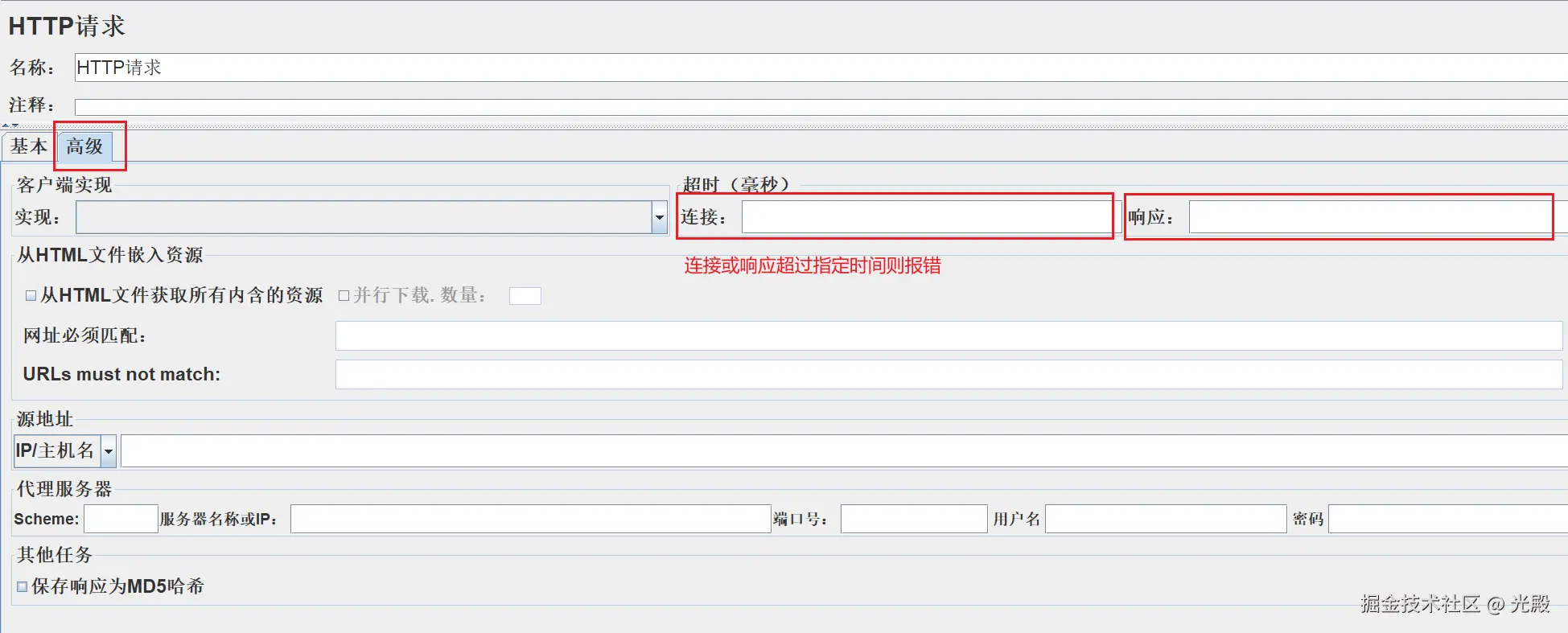Viewport: 1568px width, 633px height.
Task: Click the 名称 input field with HTTP请求
Action: point(821,68)
